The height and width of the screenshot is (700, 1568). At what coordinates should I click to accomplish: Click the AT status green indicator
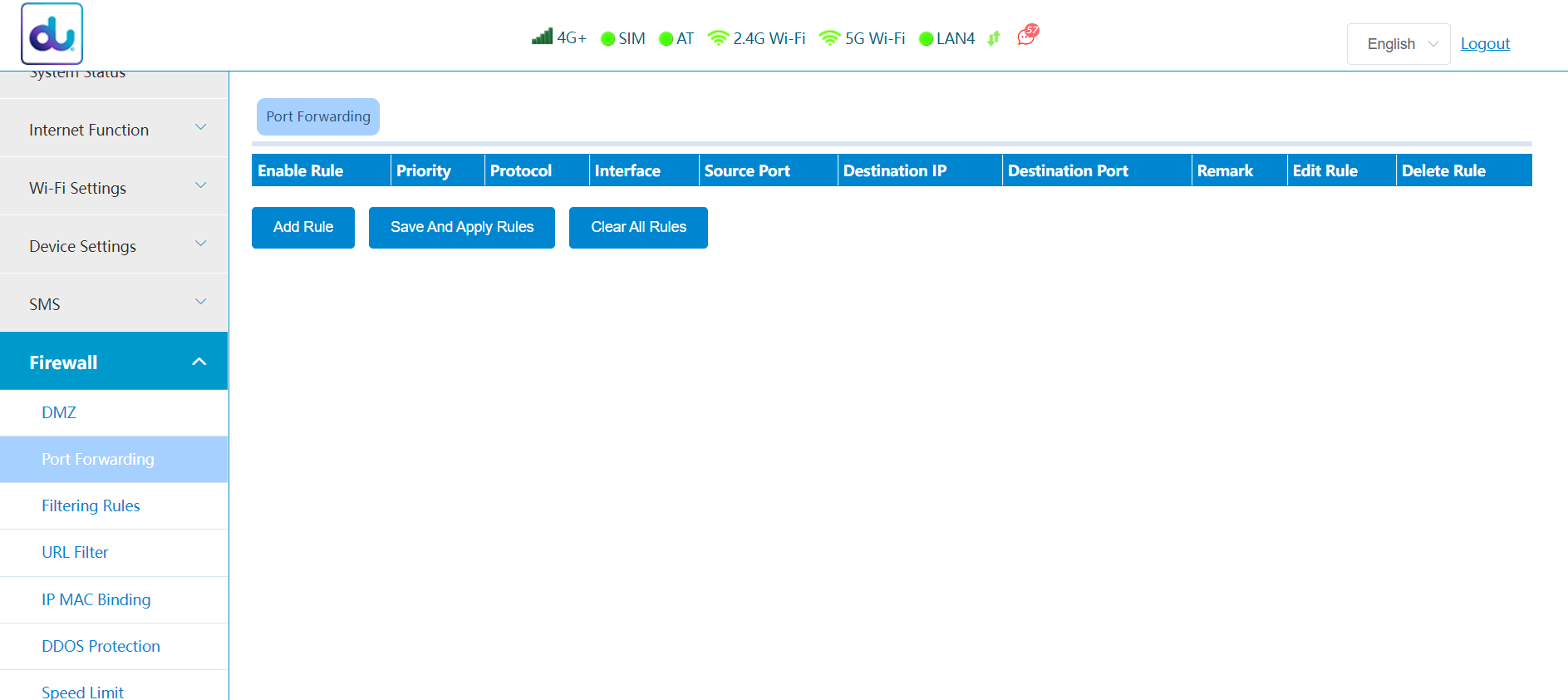click(x=666, y=39)
